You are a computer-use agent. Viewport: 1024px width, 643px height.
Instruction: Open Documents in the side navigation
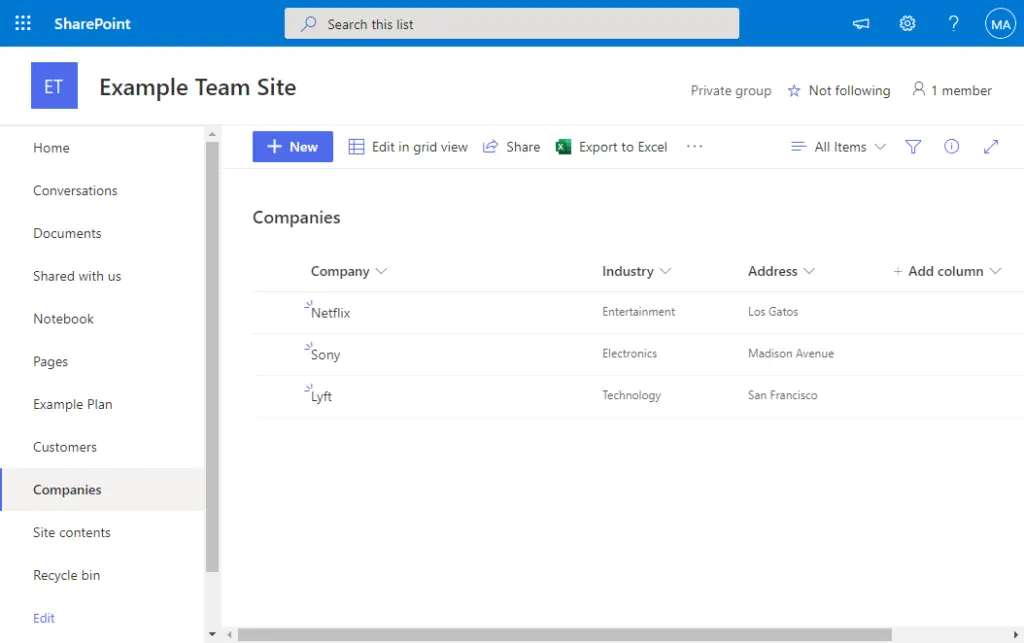point(67,234)
